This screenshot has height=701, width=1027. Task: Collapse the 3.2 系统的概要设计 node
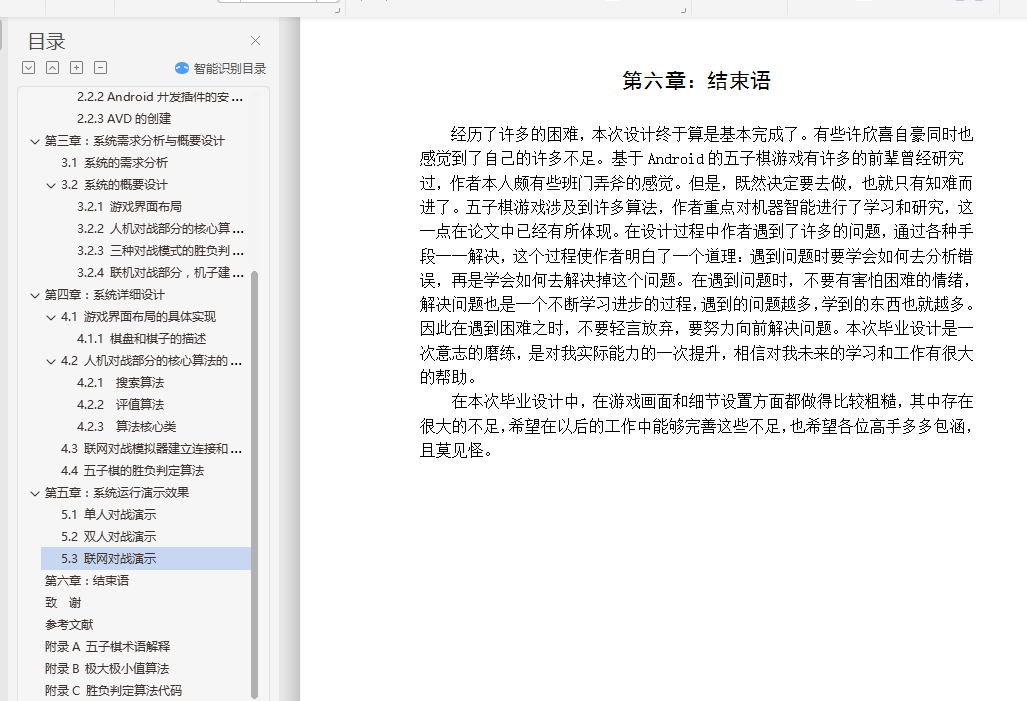point(50,185)
